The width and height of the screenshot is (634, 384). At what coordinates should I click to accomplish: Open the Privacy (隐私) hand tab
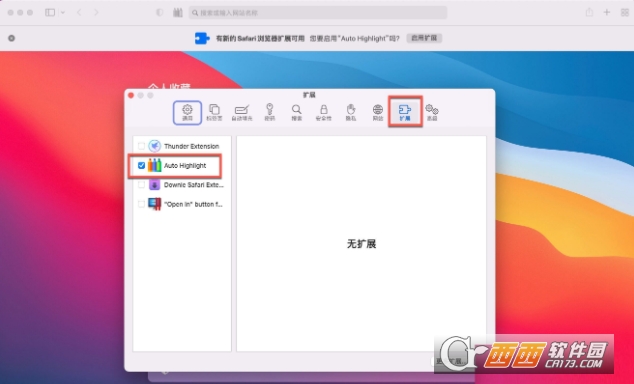[351, 112]
